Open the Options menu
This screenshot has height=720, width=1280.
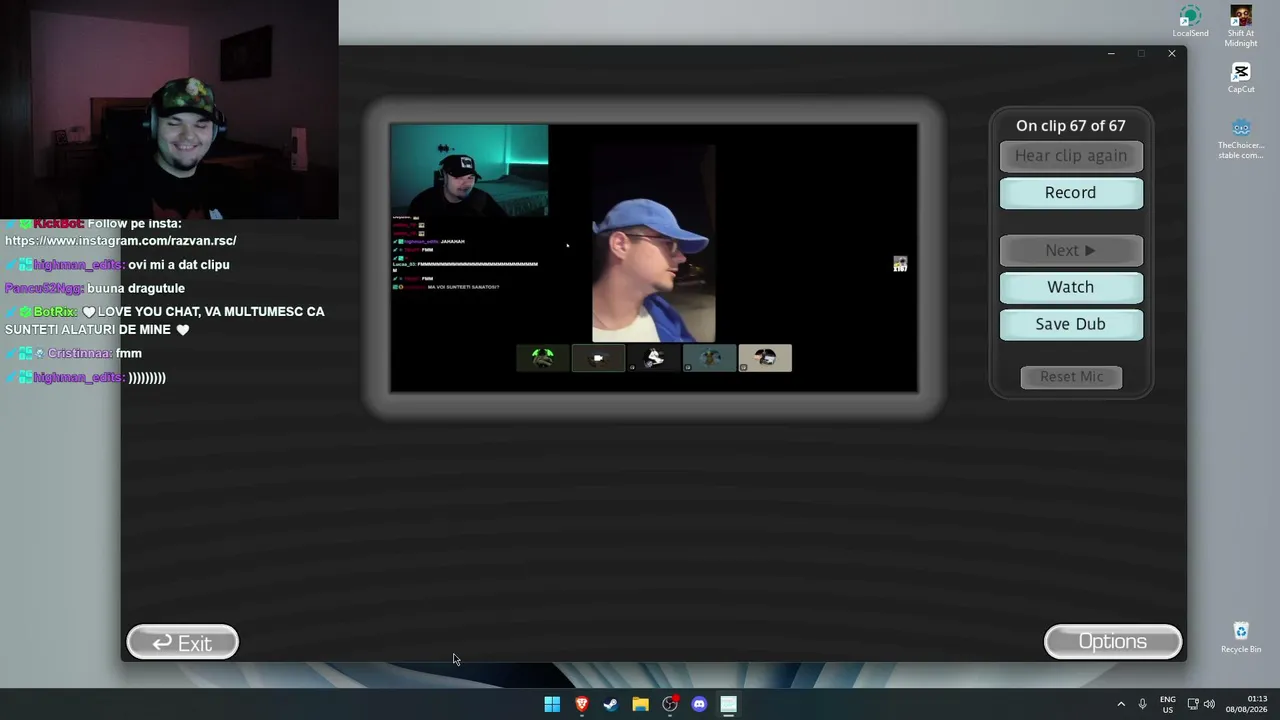[1113, 642]
